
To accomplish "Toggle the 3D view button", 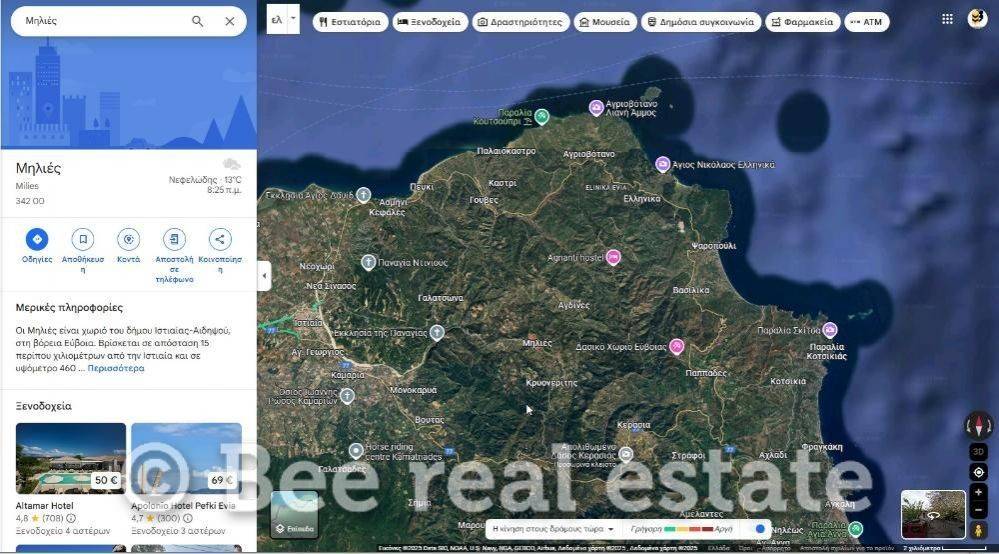I will click(x=978, y=451).
